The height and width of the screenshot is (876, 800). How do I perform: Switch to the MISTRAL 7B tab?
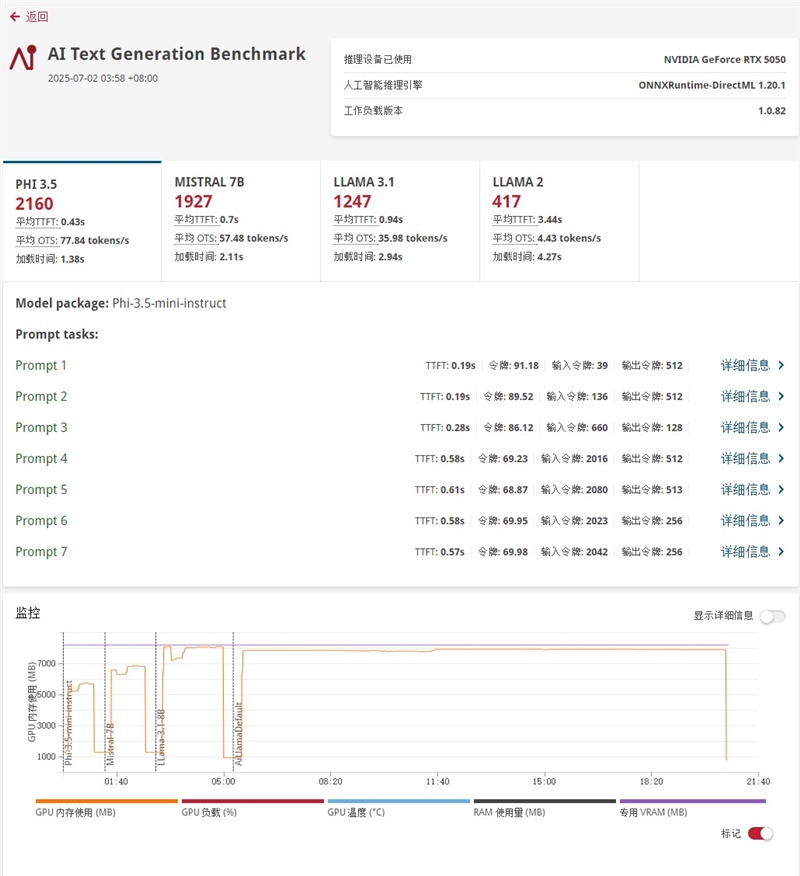point(241,221)
